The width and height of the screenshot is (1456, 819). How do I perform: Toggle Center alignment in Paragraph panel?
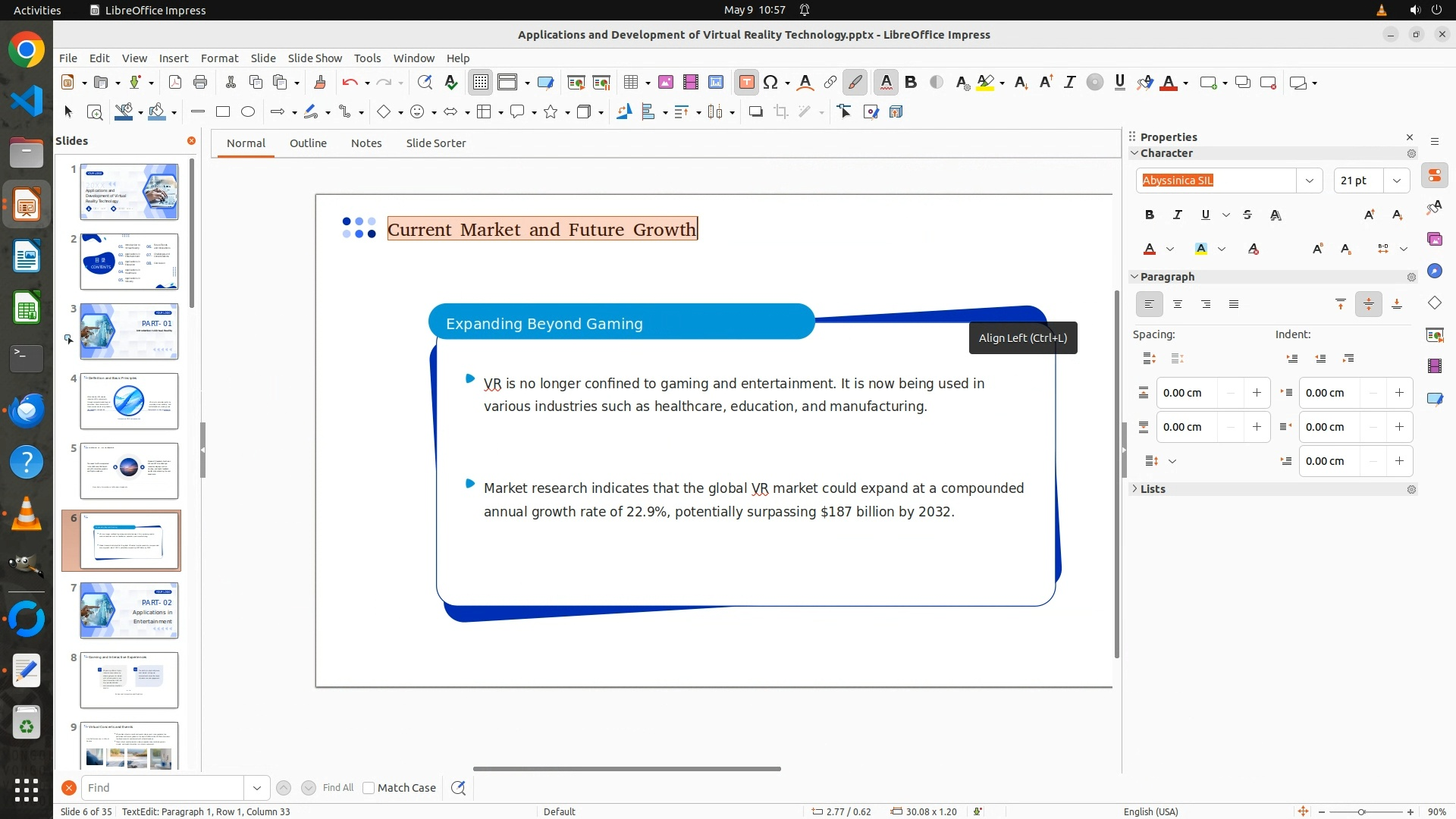(1178, 305)
